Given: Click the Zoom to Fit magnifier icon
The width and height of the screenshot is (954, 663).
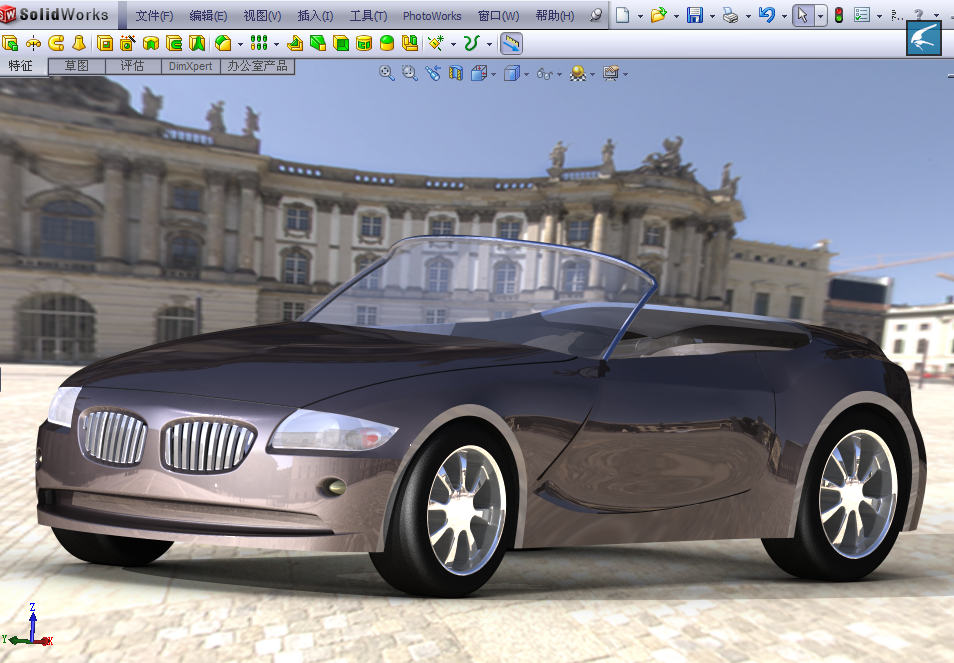Looking at the screenshot, I should 386,74.
